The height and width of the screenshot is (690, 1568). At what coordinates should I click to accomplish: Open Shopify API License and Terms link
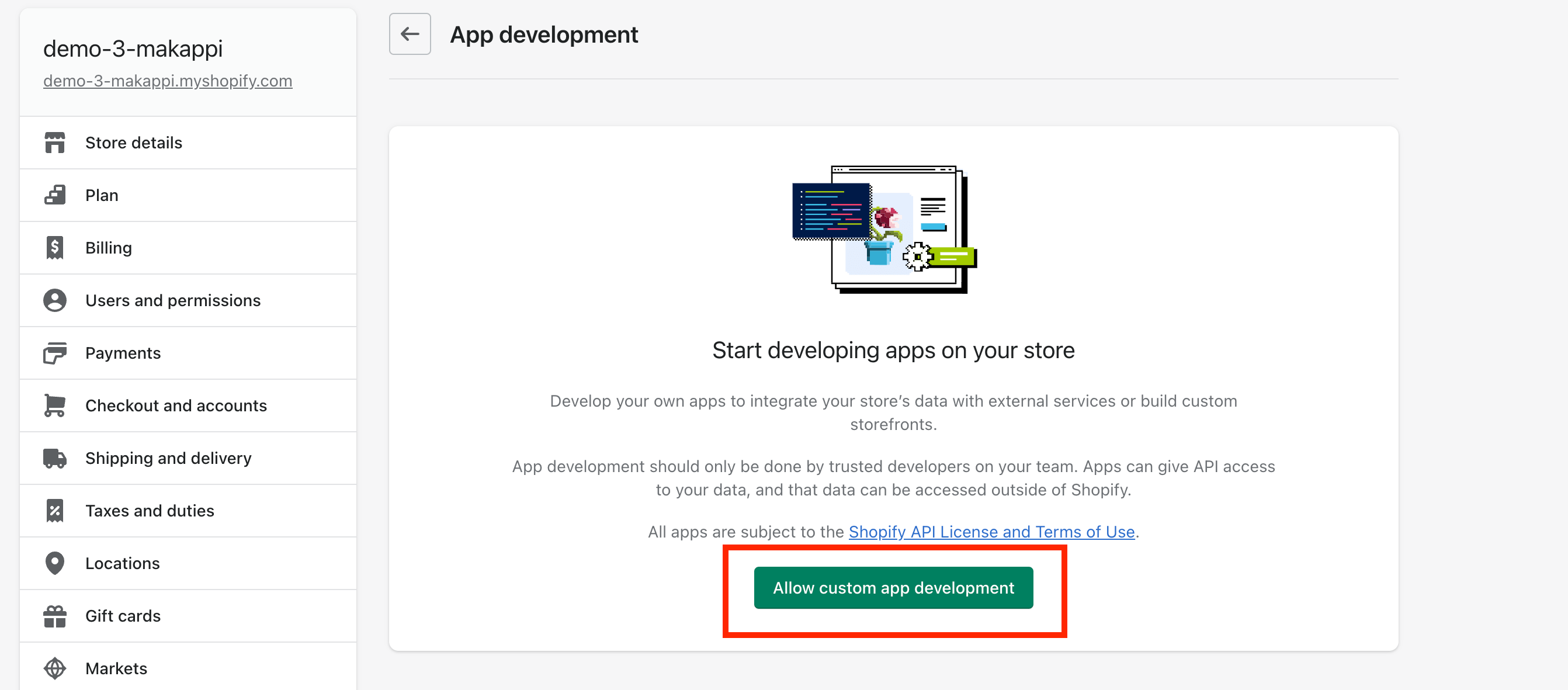coord(991,532)
